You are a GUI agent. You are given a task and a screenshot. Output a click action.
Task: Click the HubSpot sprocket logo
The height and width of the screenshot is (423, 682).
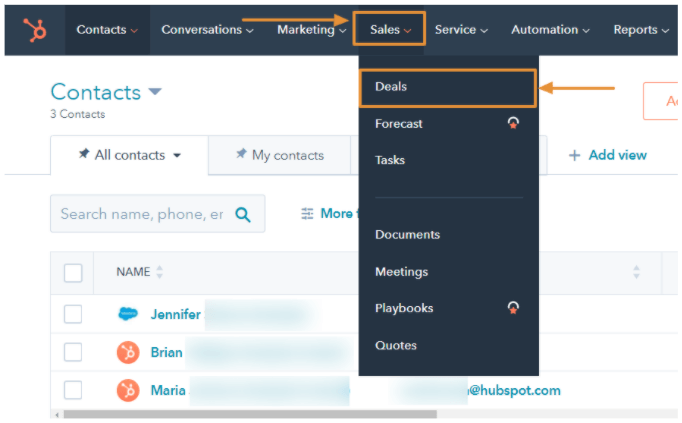coord(35,30)
